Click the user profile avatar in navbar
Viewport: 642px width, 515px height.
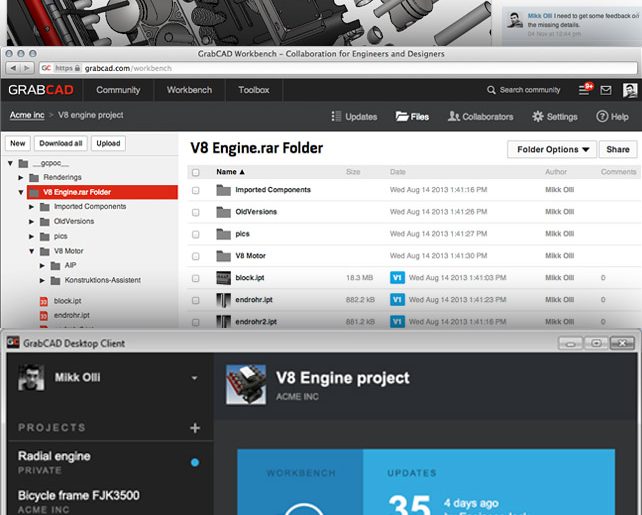pyautogui.click(x=629, y=90)
